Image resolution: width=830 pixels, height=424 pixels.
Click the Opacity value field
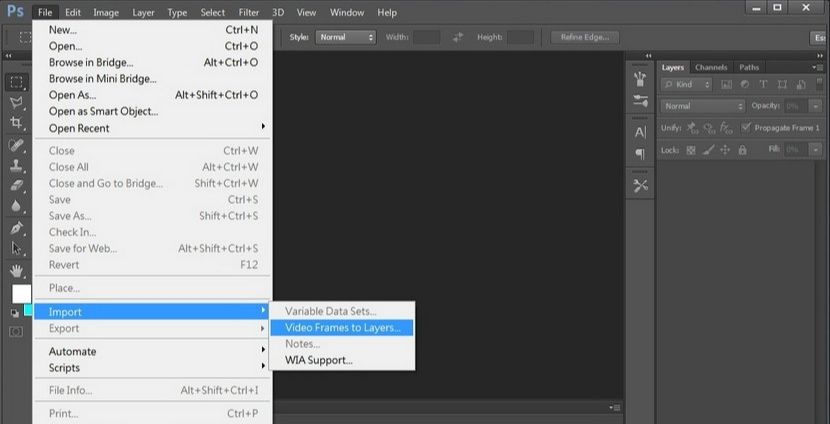(796, 106)
